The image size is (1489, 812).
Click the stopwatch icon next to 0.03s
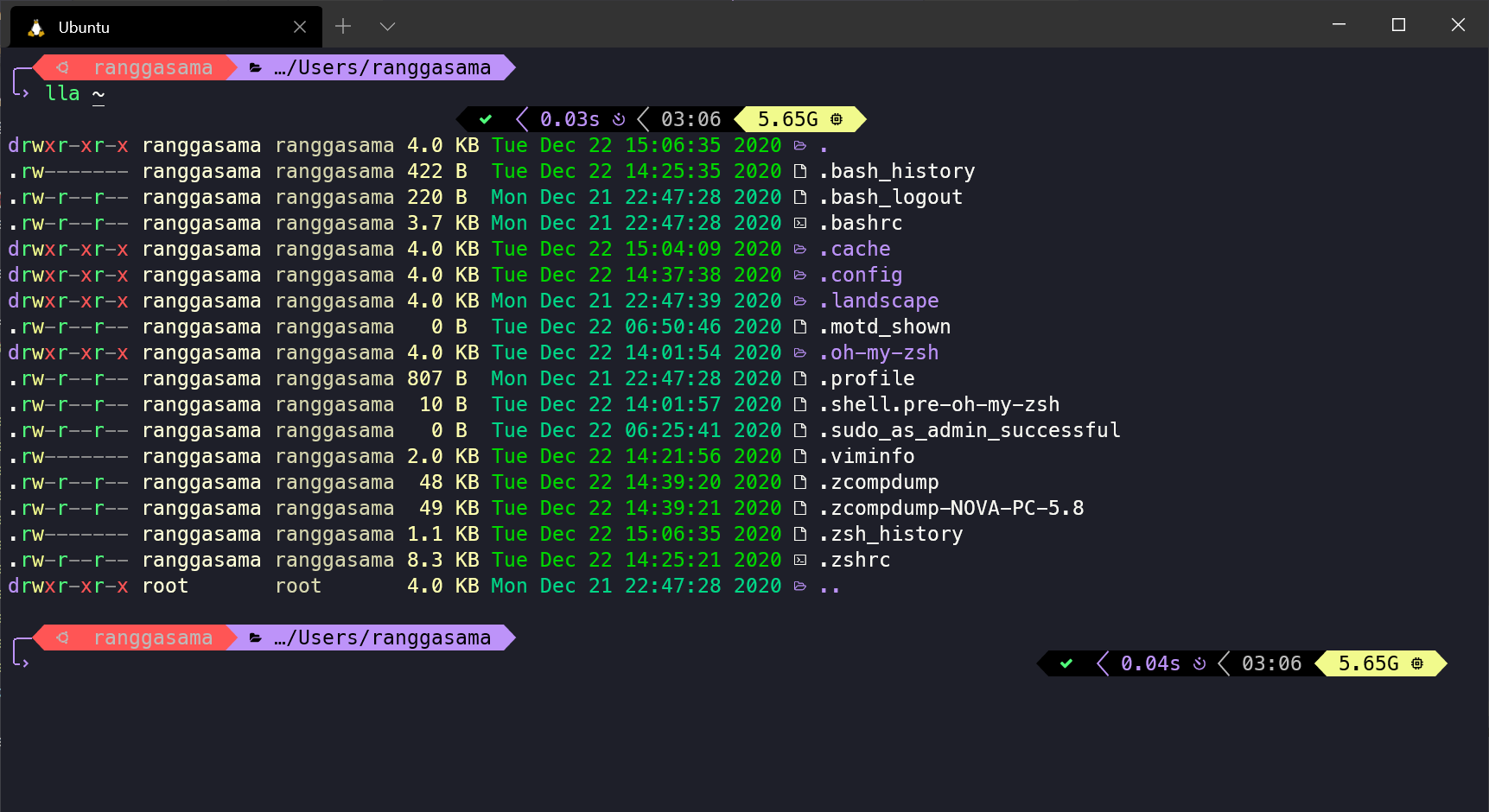[617, 119]
